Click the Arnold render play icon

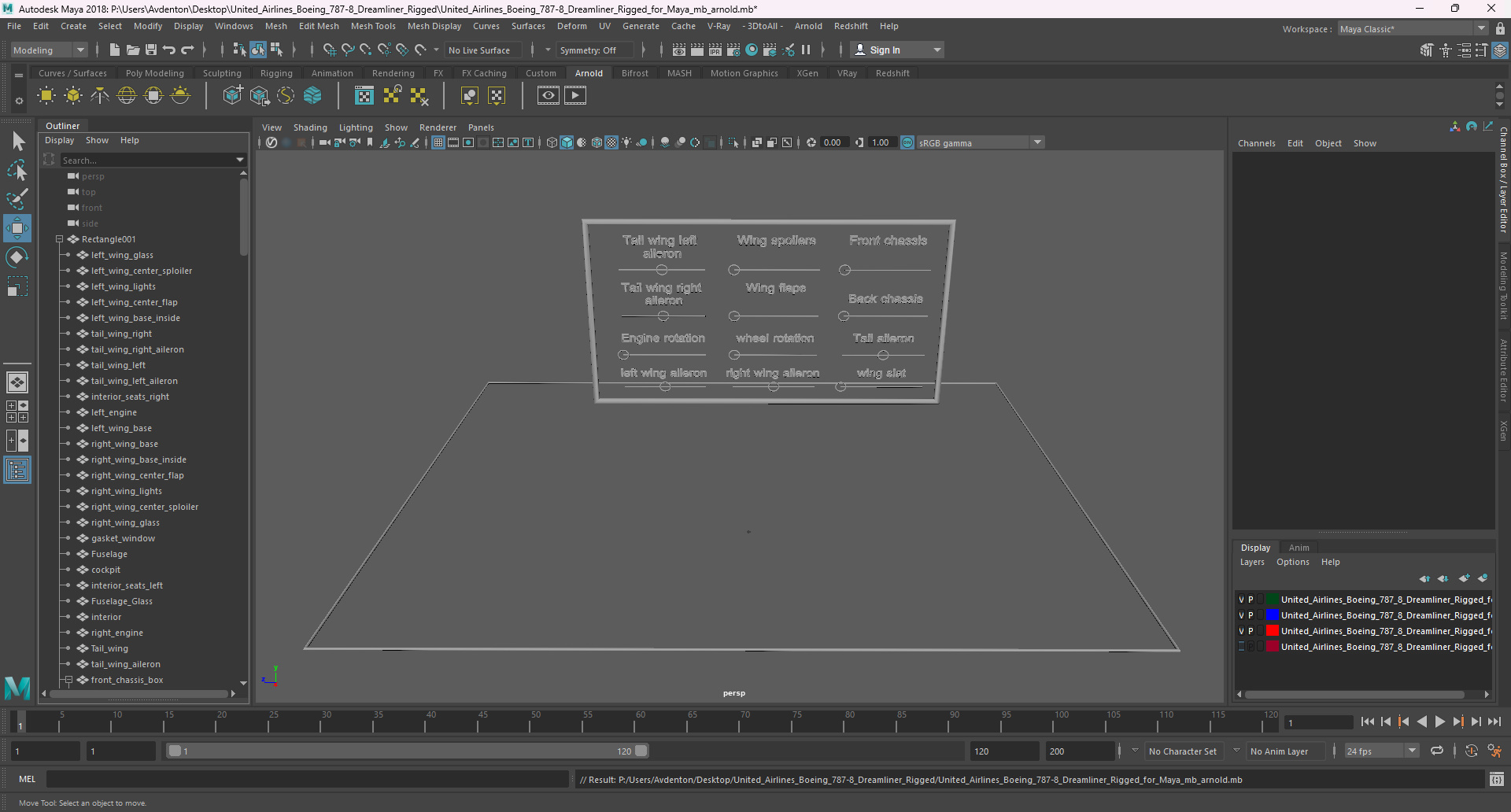(575, 96)
